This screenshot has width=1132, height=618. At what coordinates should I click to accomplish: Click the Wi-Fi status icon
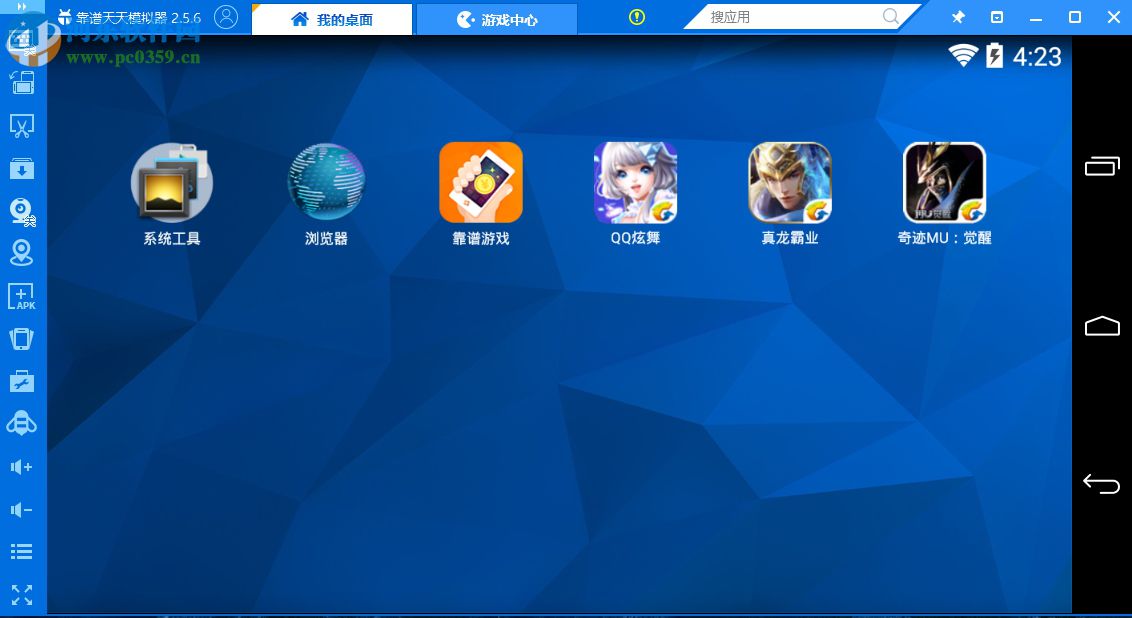tap(963, 56)
